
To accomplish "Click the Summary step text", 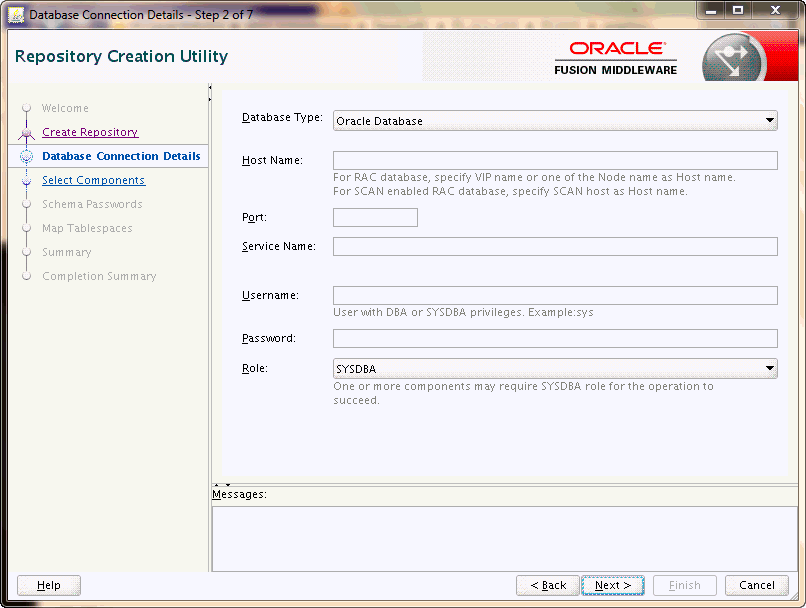I will click(x=67, y=252).
